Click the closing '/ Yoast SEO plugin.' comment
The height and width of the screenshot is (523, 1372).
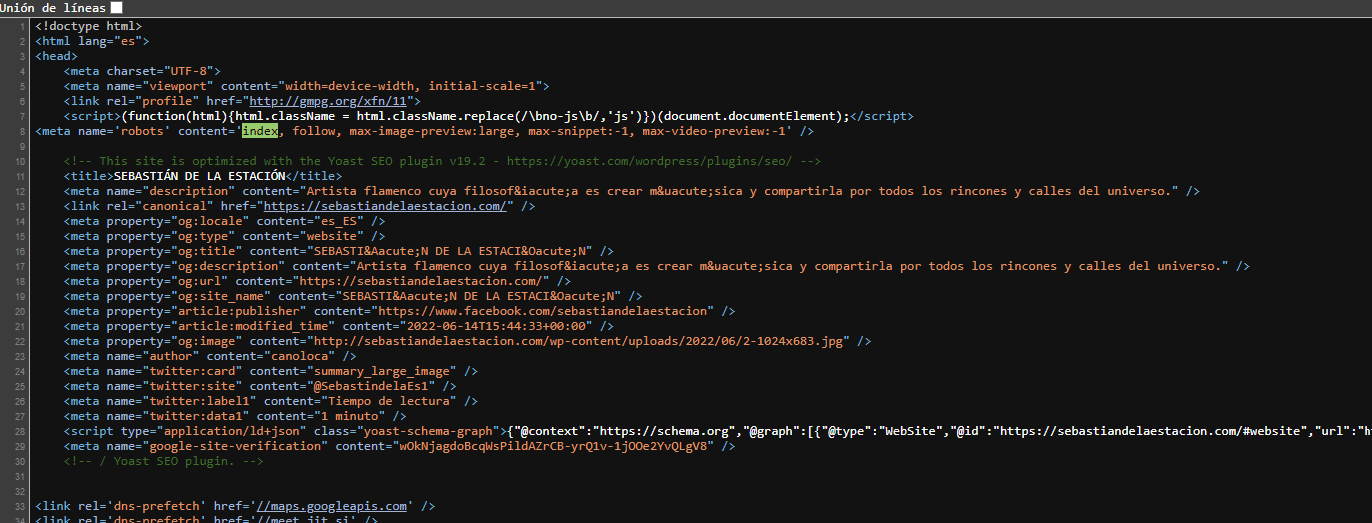(163, 461)
